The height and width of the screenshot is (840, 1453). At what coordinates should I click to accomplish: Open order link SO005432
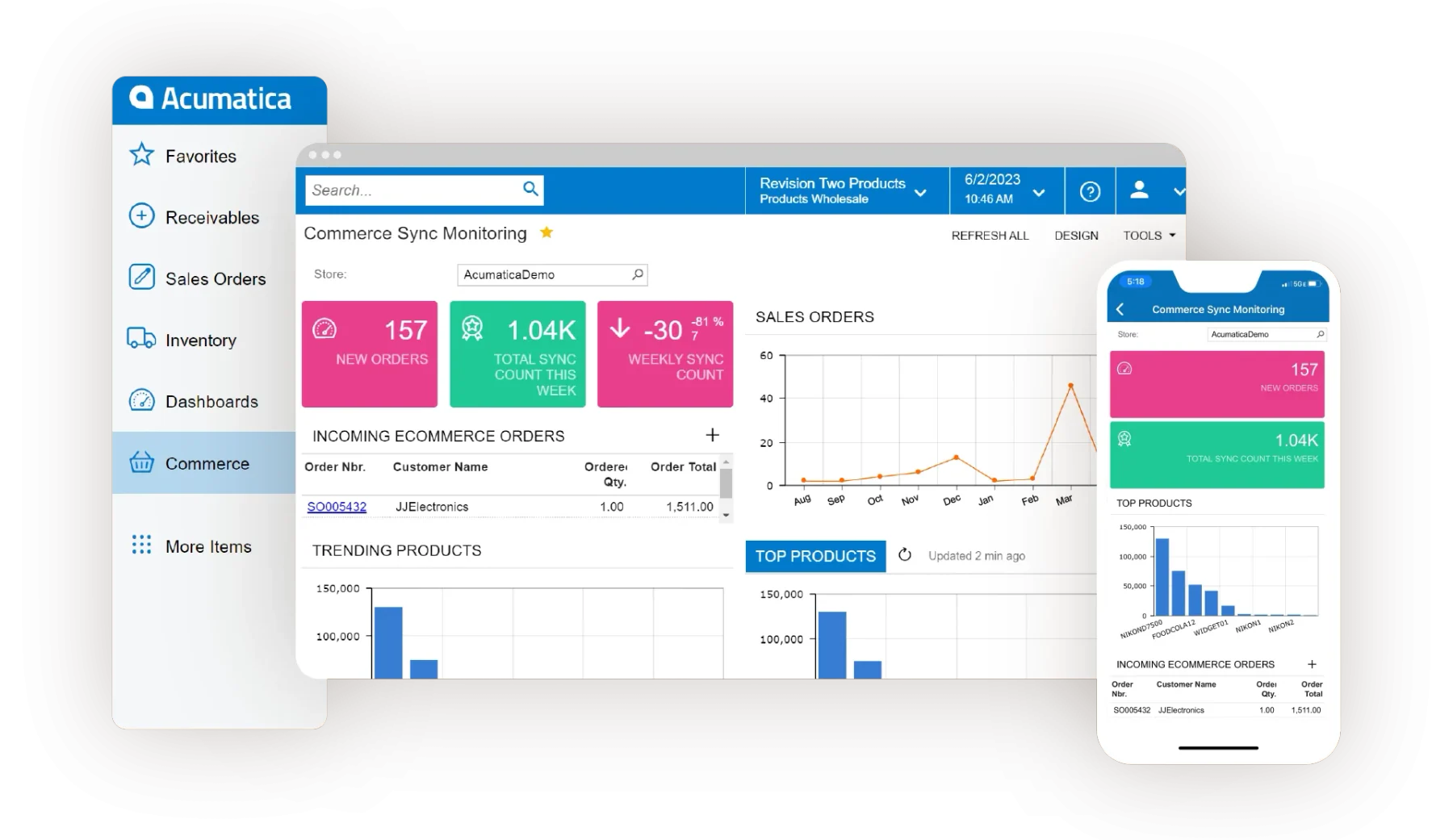coord(337,507)
